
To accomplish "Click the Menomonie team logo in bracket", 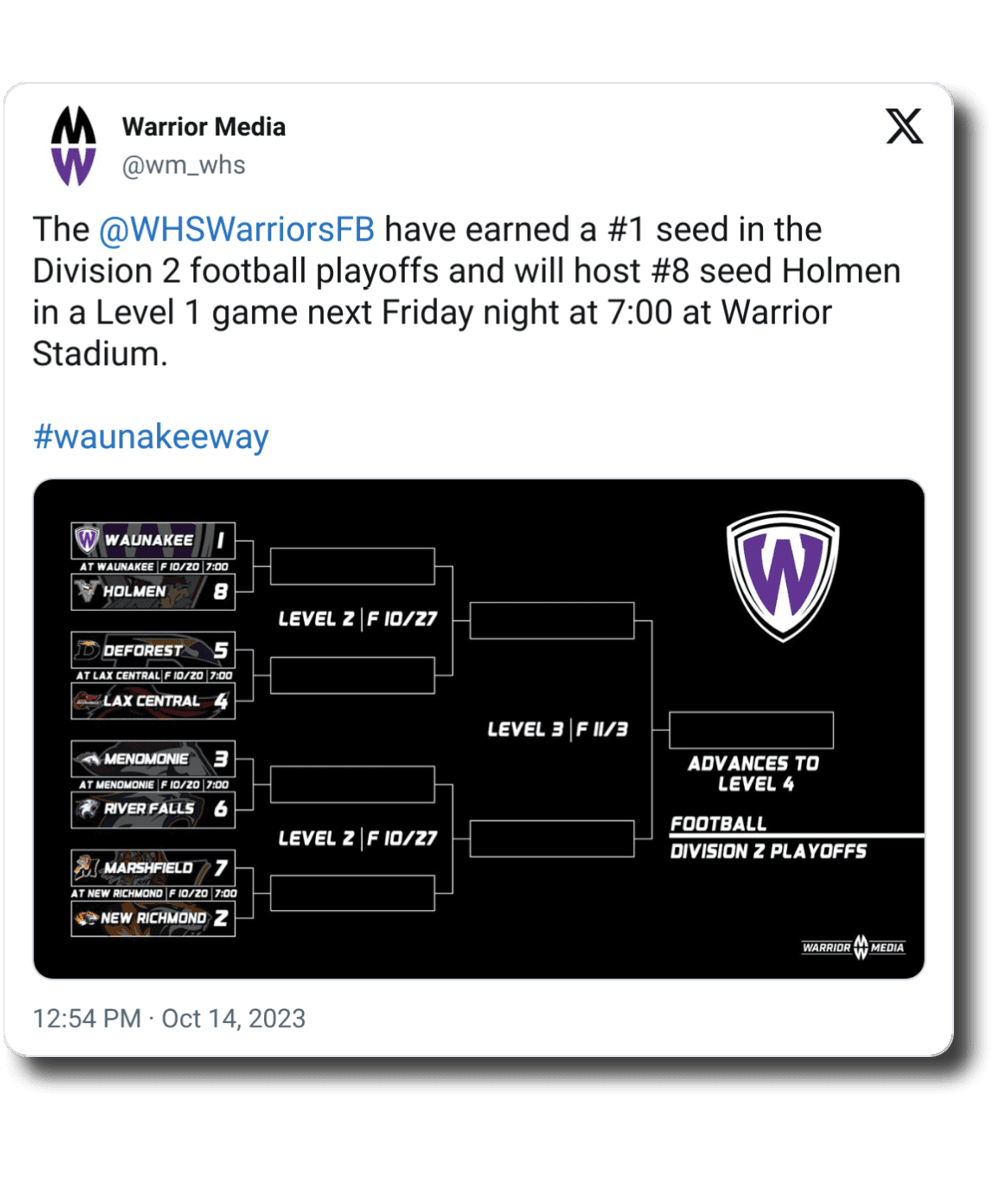I will pos(87,759).
